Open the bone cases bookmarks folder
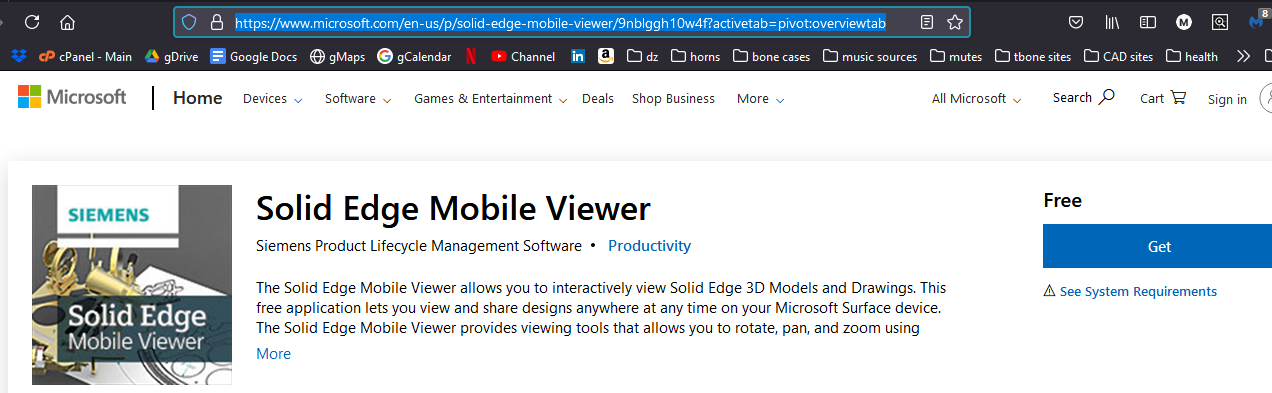Screen dimensions: 1272x393 771,57
